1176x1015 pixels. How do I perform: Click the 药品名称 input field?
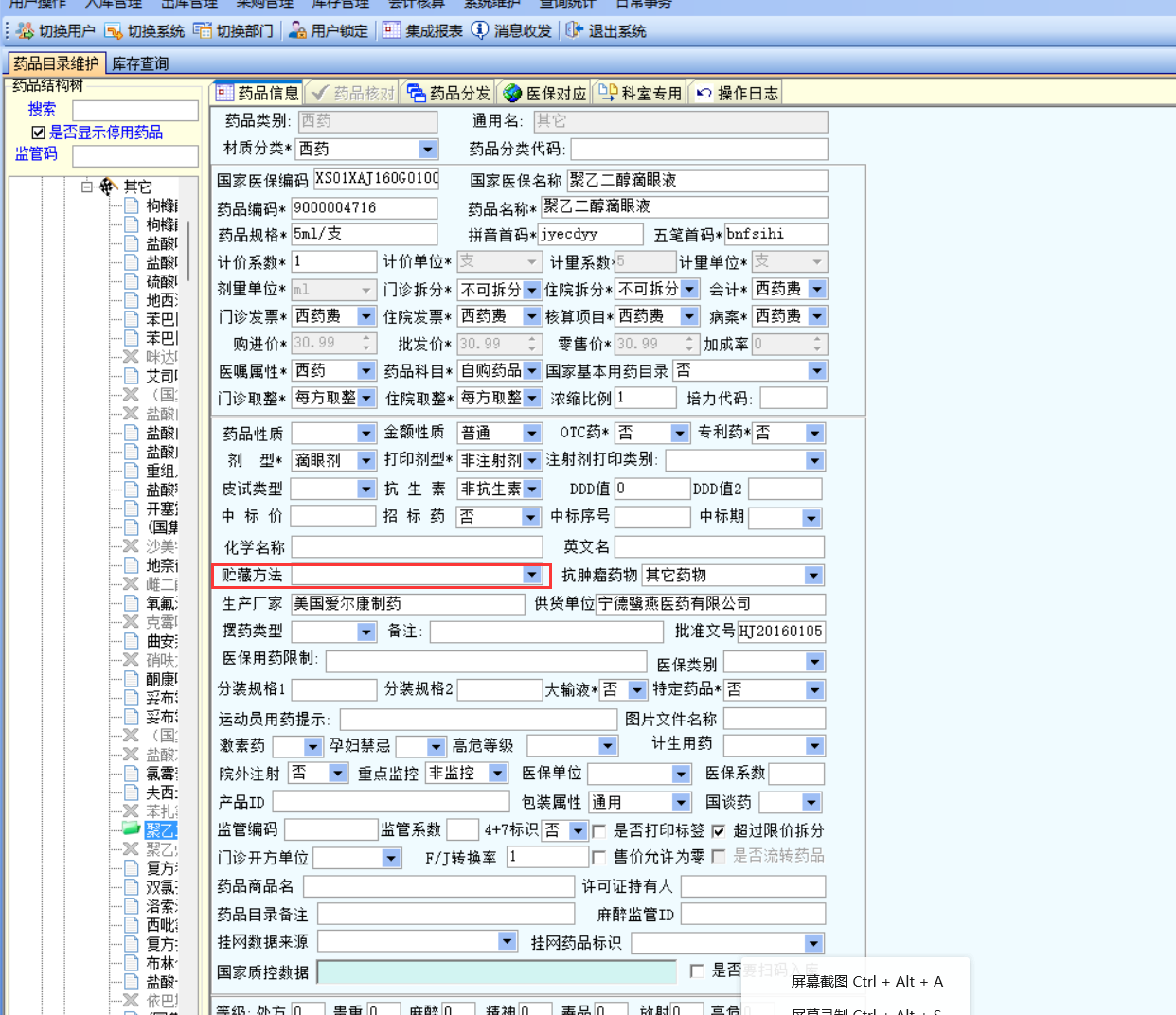[684, 207]
